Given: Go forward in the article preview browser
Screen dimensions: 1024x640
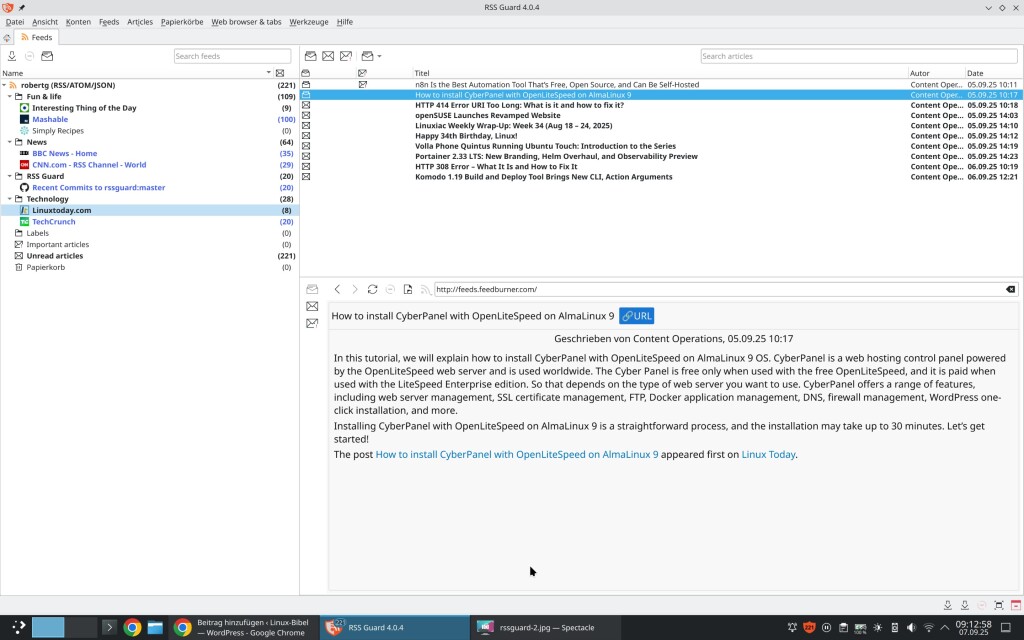Looking at the screenshot, I should (x=355, y=289).
